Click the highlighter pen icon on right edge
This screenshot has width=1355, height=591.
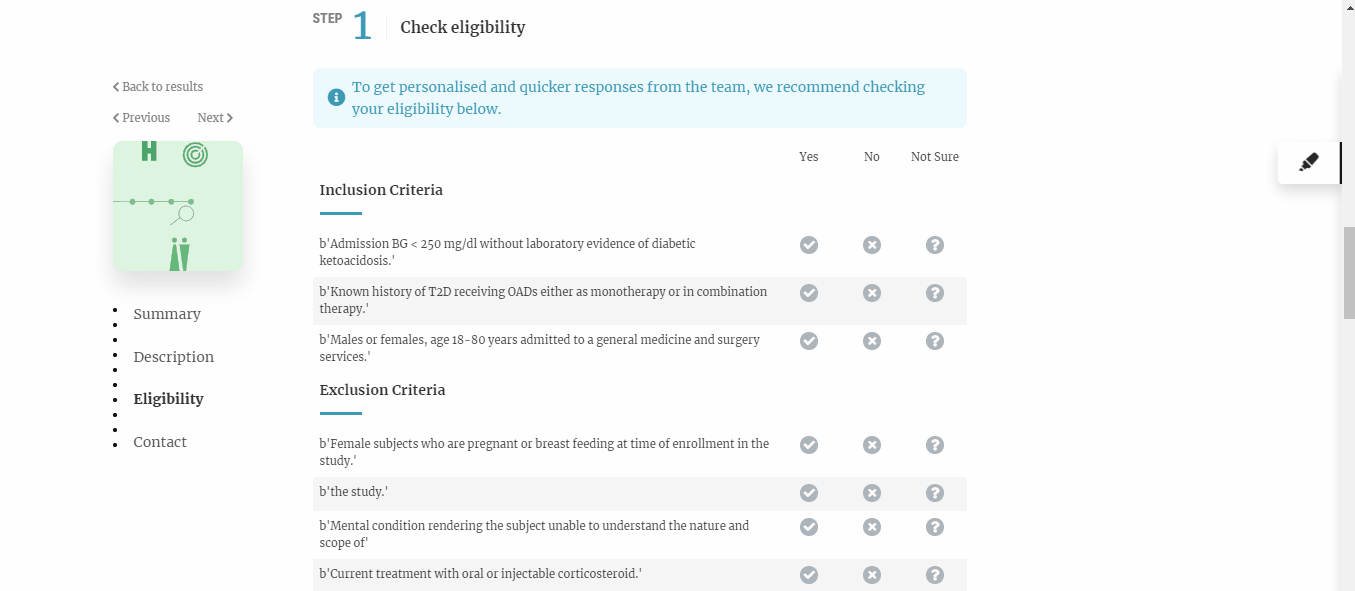1309,162
